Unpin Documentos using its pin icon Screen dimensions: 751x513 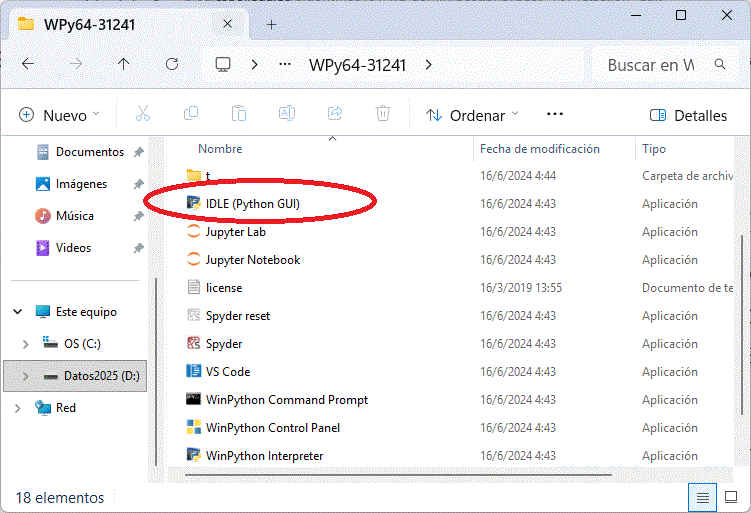click(138, 152)
